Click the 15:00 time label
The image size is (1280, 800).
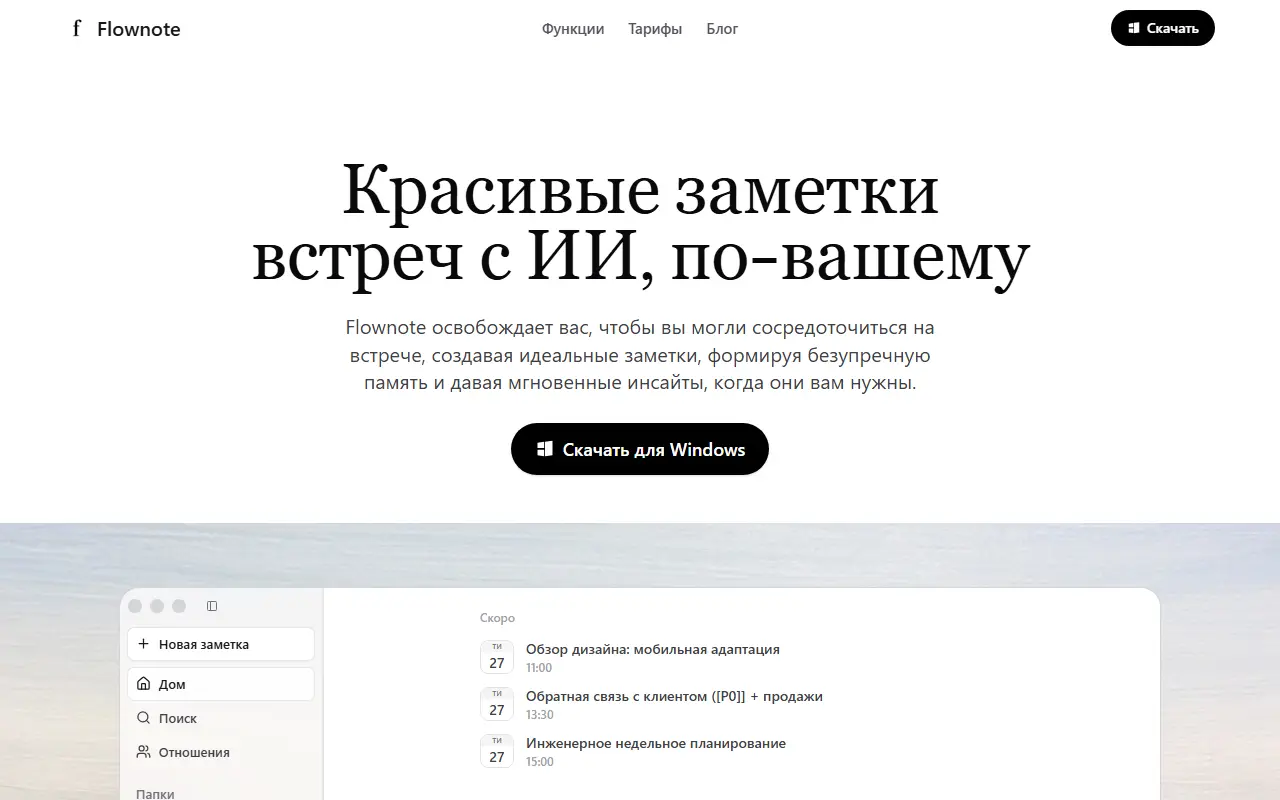540,762
